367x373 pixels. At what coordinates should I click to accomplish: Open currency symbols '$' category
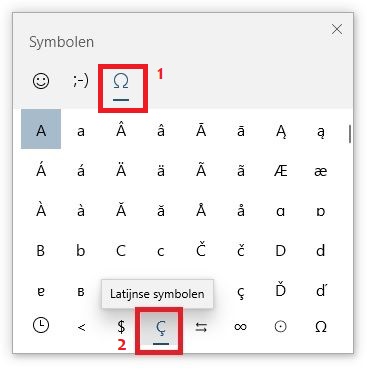pos(121,327)
